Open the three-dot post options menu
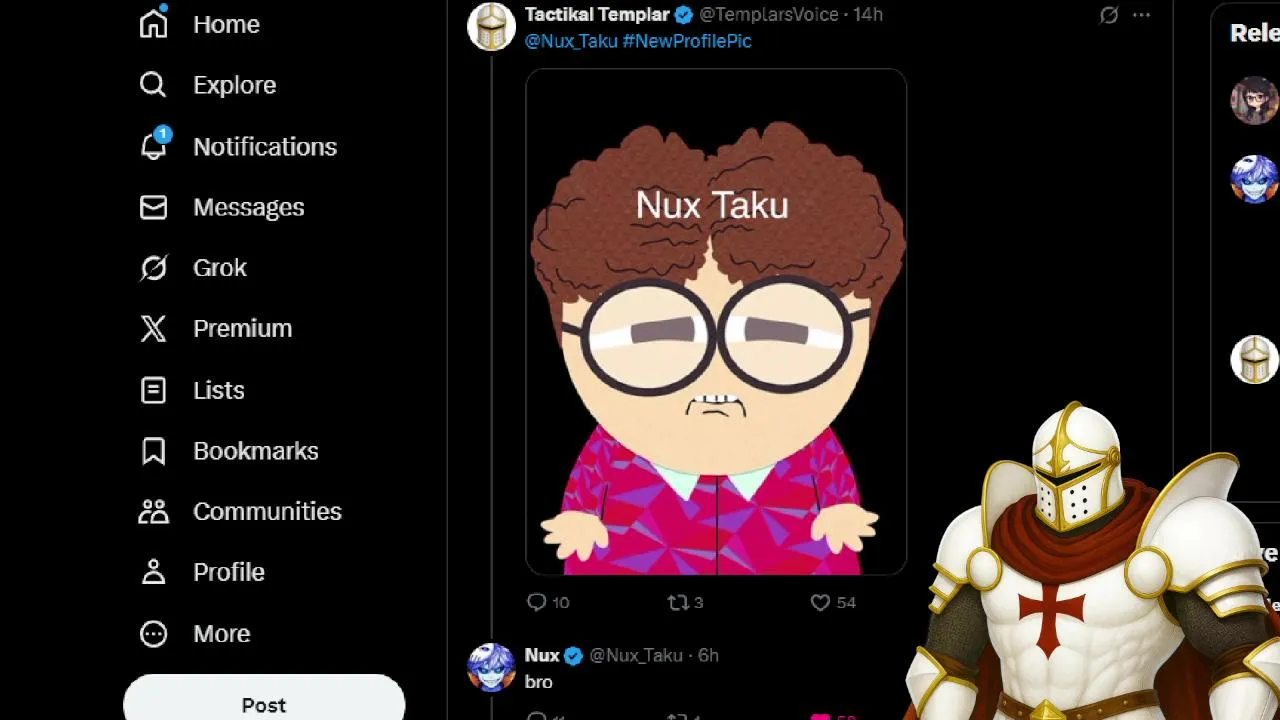The width and height of the screenshot is (1280, 720). [1141, 15]
